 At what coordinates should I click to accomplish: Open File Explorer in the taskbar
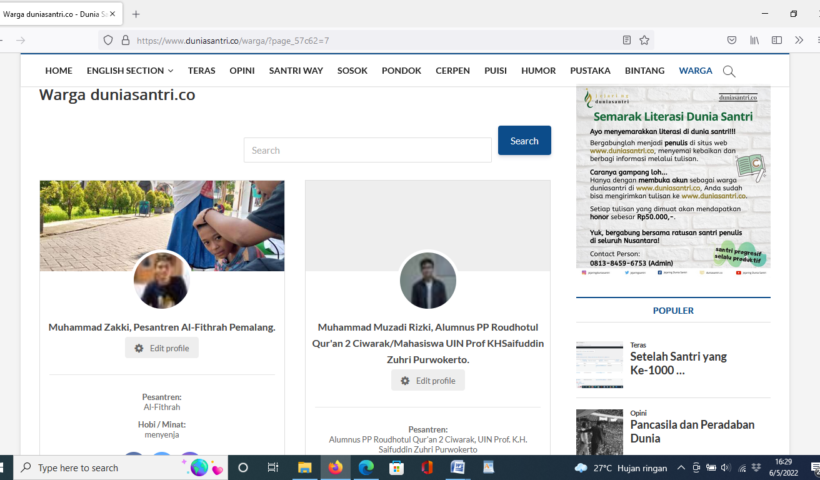click(x=304, y=467)
